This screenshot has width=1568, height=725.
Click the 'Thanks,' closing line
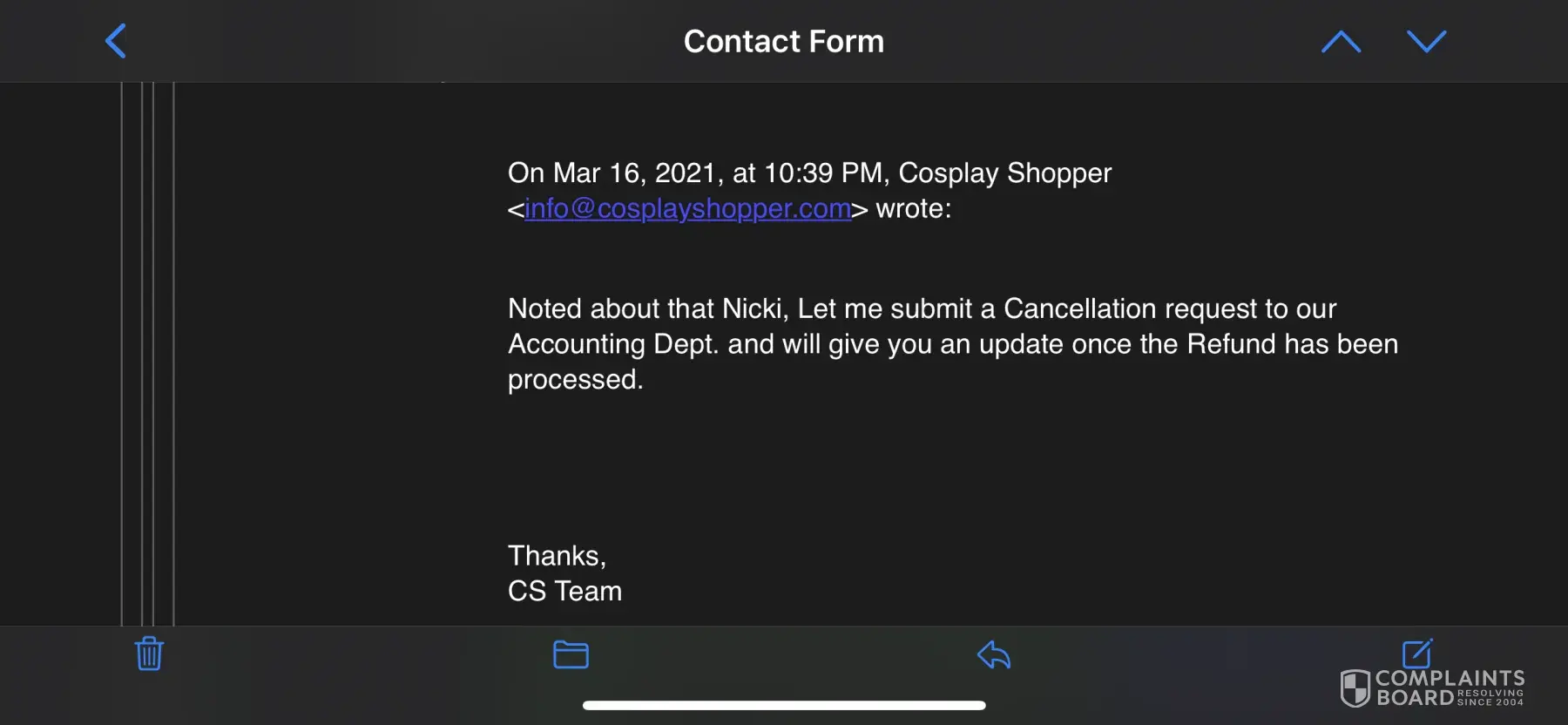[557, 556]
